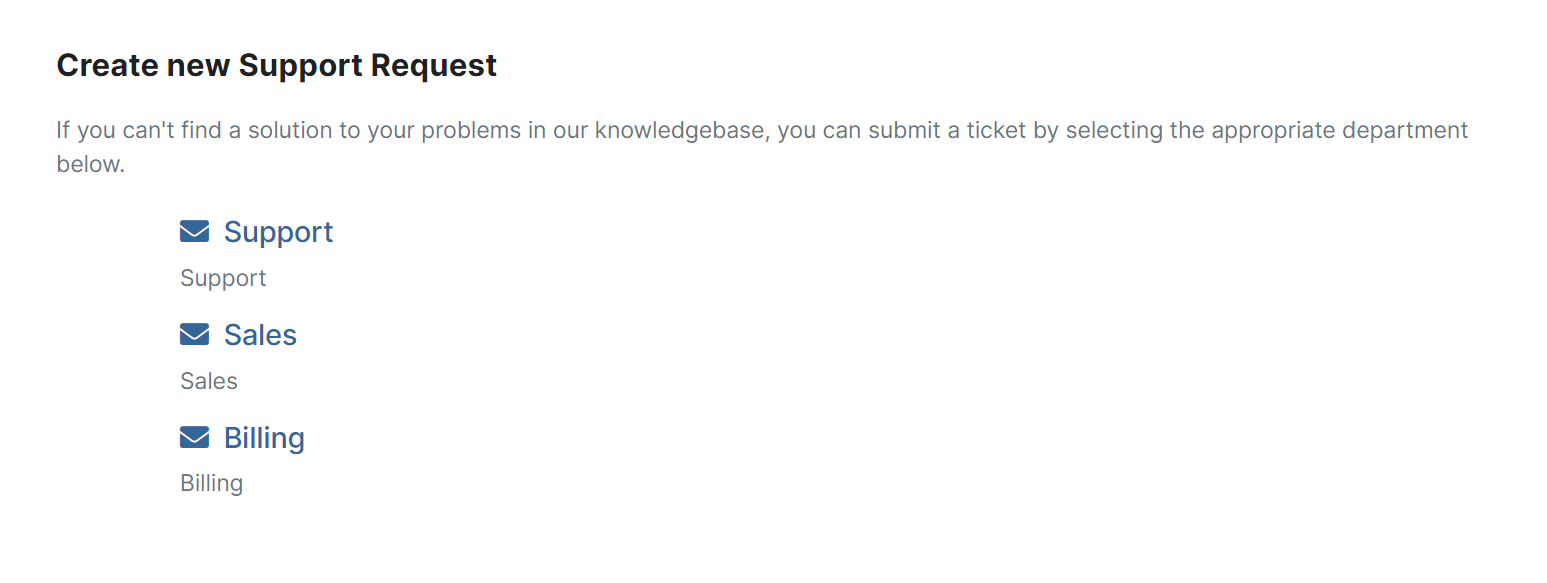Viewport: 1547px width, 583px height.
Task: Open the Support department link
Action: (x=278, y=232)
